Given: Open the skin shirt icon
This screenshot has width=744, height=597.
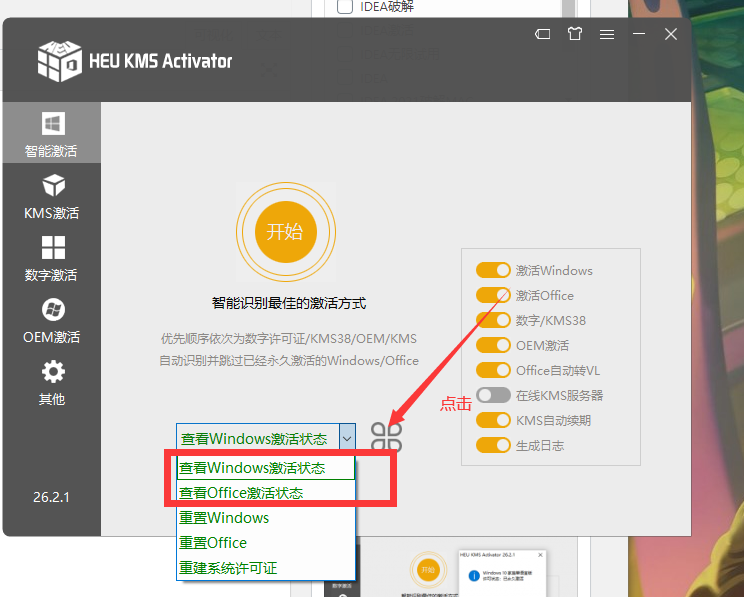Looking at the screenshot, I should tap(575, 34).
